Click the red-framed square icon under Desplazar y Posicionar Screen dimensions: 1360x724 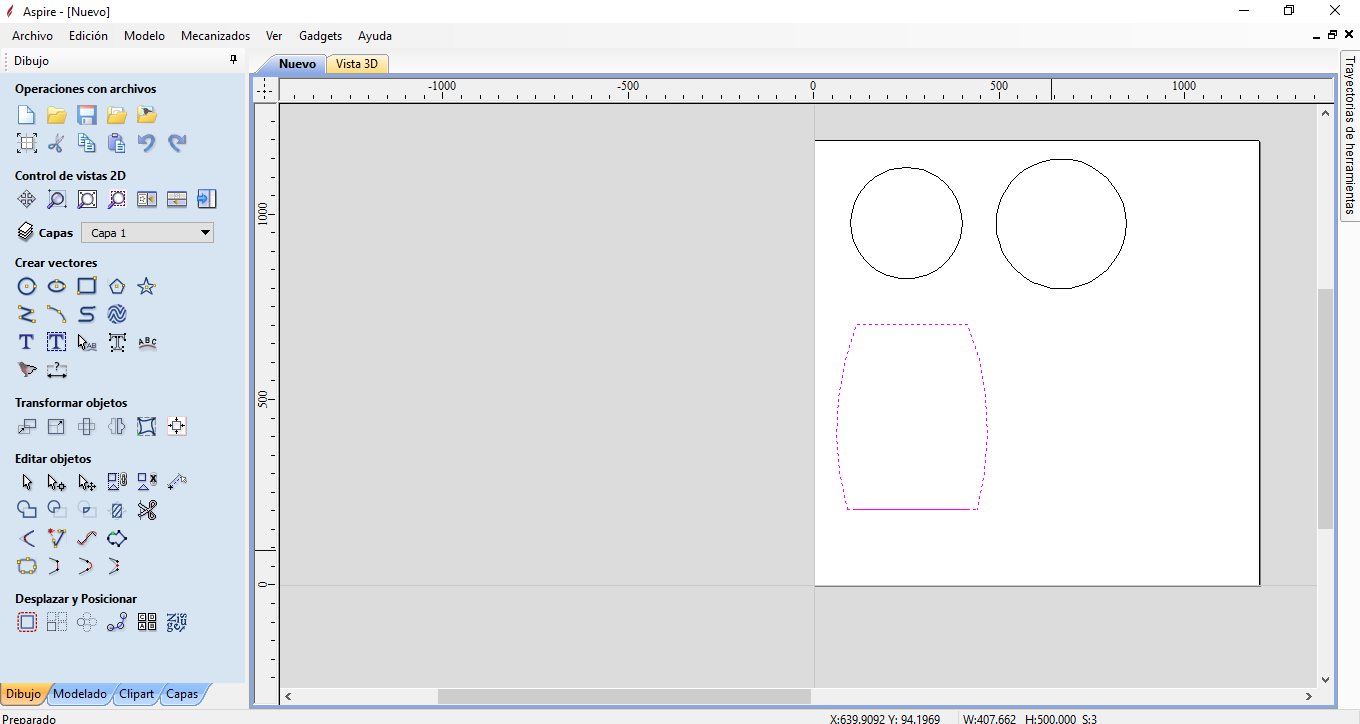[x=27, y=622]
